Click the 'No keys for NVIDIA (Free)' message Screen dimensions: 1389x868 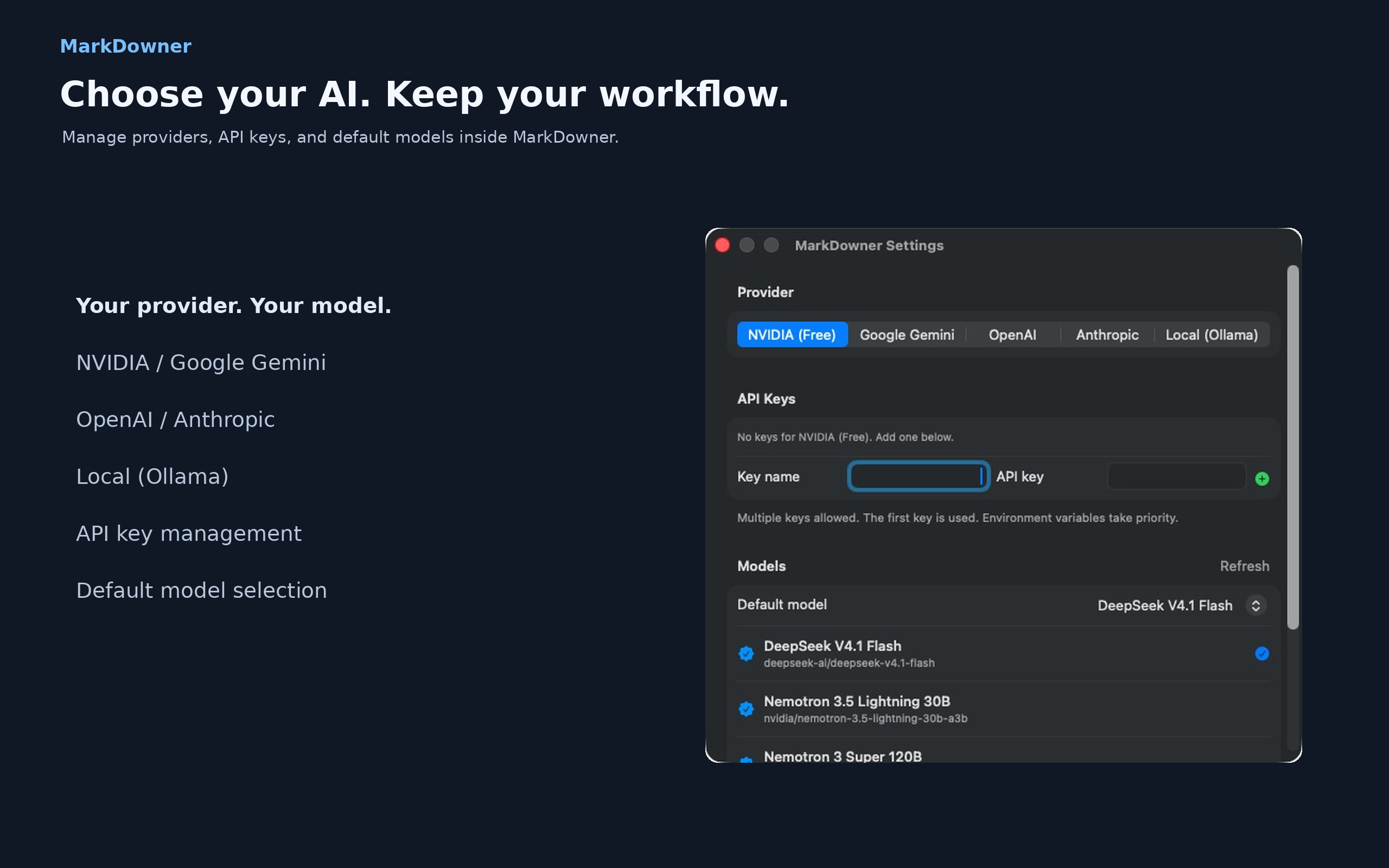pos(845,437)
